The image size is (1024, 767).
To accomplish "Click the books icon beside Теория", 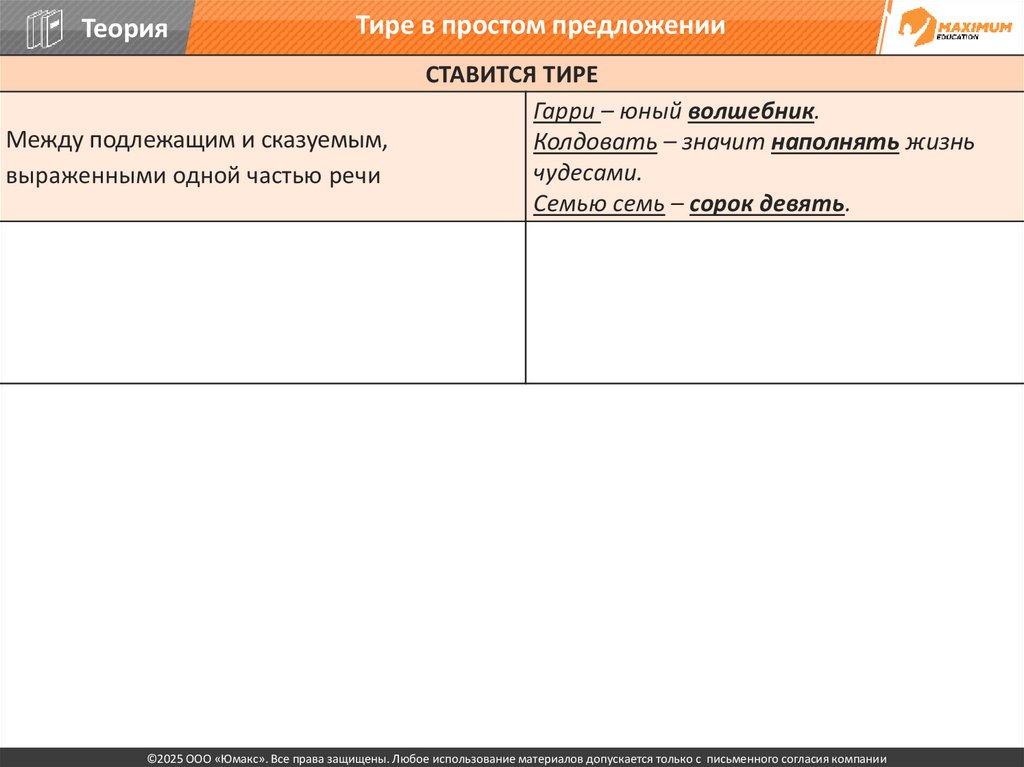I will tap(44, 29).
